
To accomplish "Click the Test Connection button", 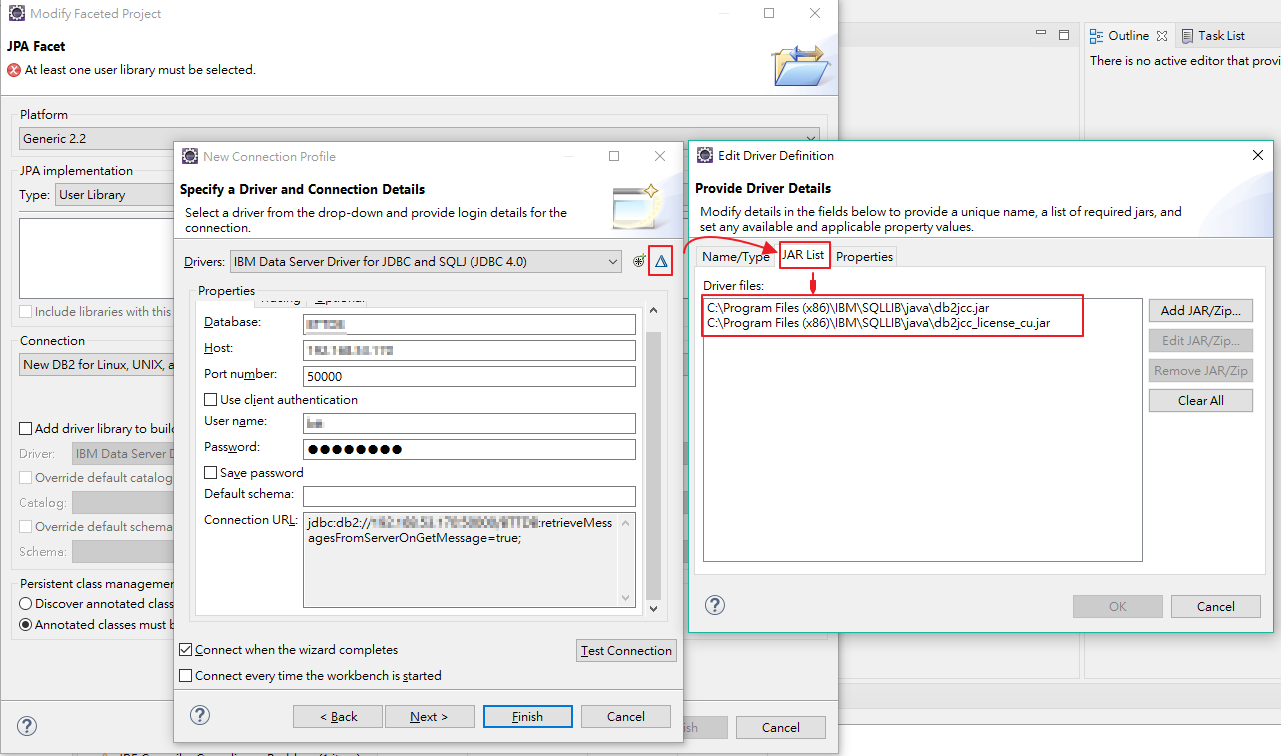I will pyautogui.click(x=626, y=650).
